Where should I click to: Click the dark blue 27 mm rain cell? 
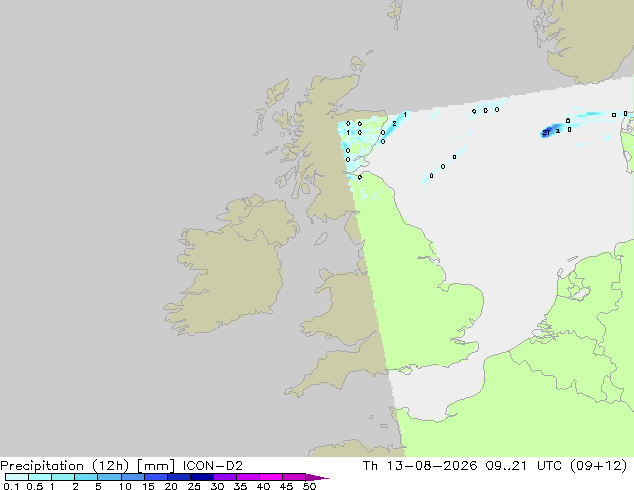coord(547,132)
